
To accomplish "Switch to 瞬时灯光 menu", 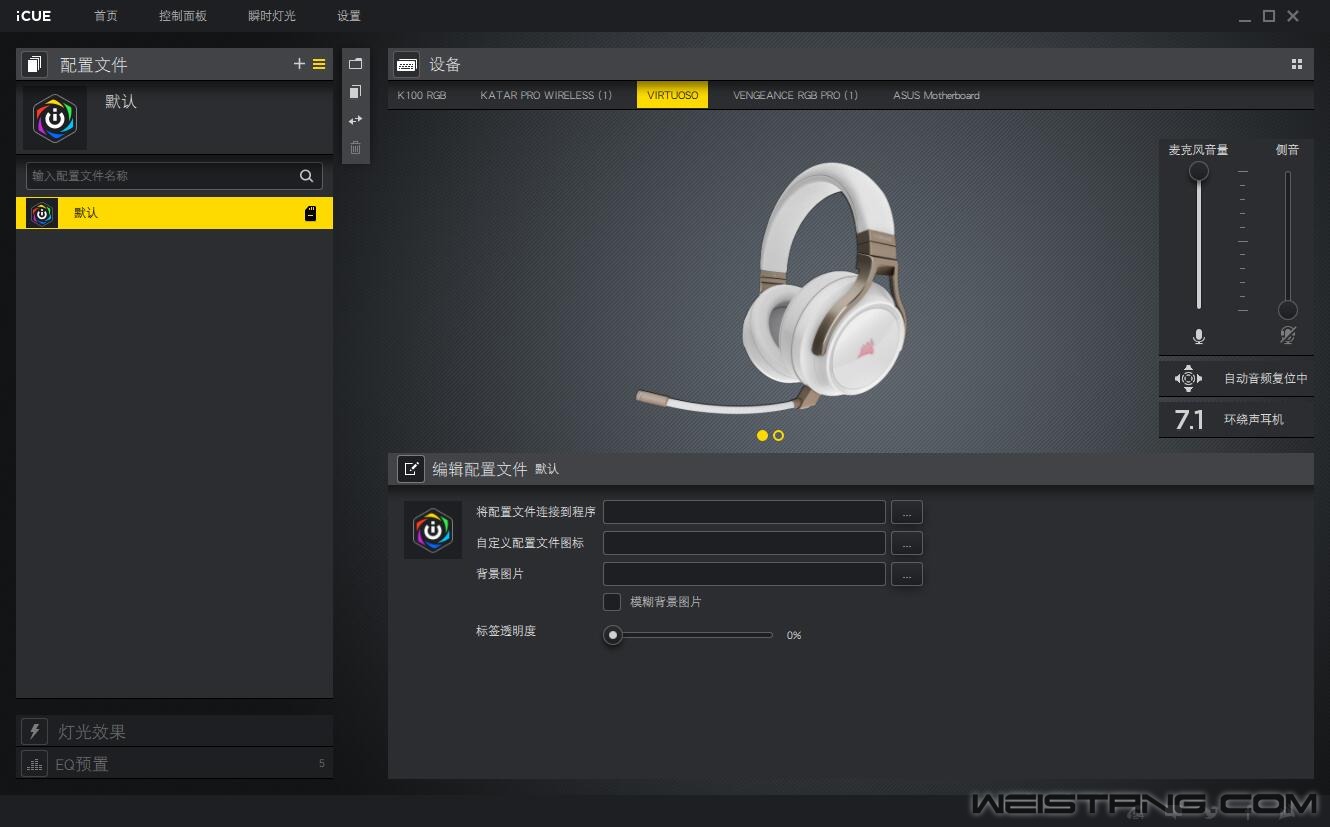I will pyautogui.click(x=272, y=16).
